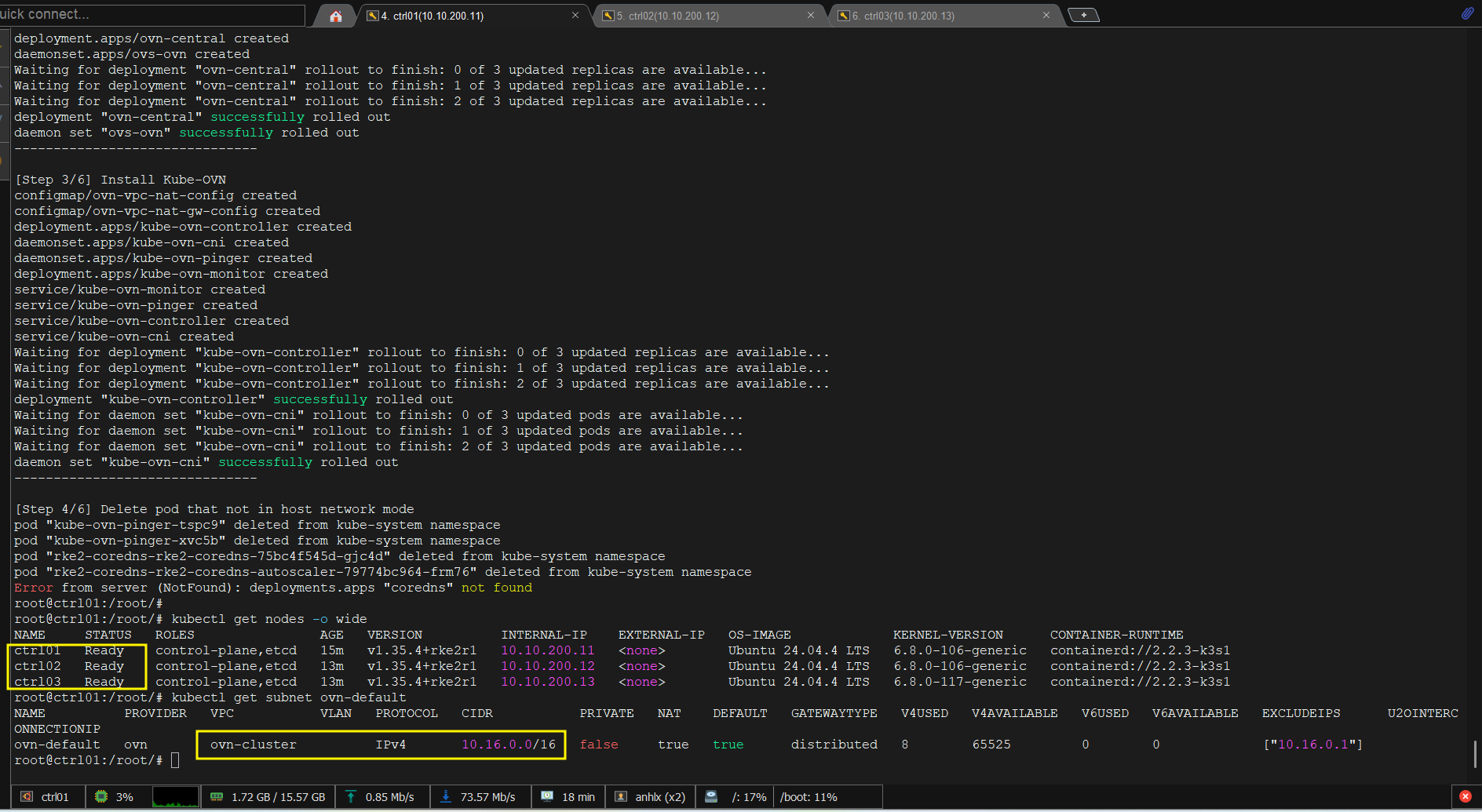This screenshot has height=812, width=1482.
Task: Click the 73.57 Mb/s download value
Action: coord(487,797)
